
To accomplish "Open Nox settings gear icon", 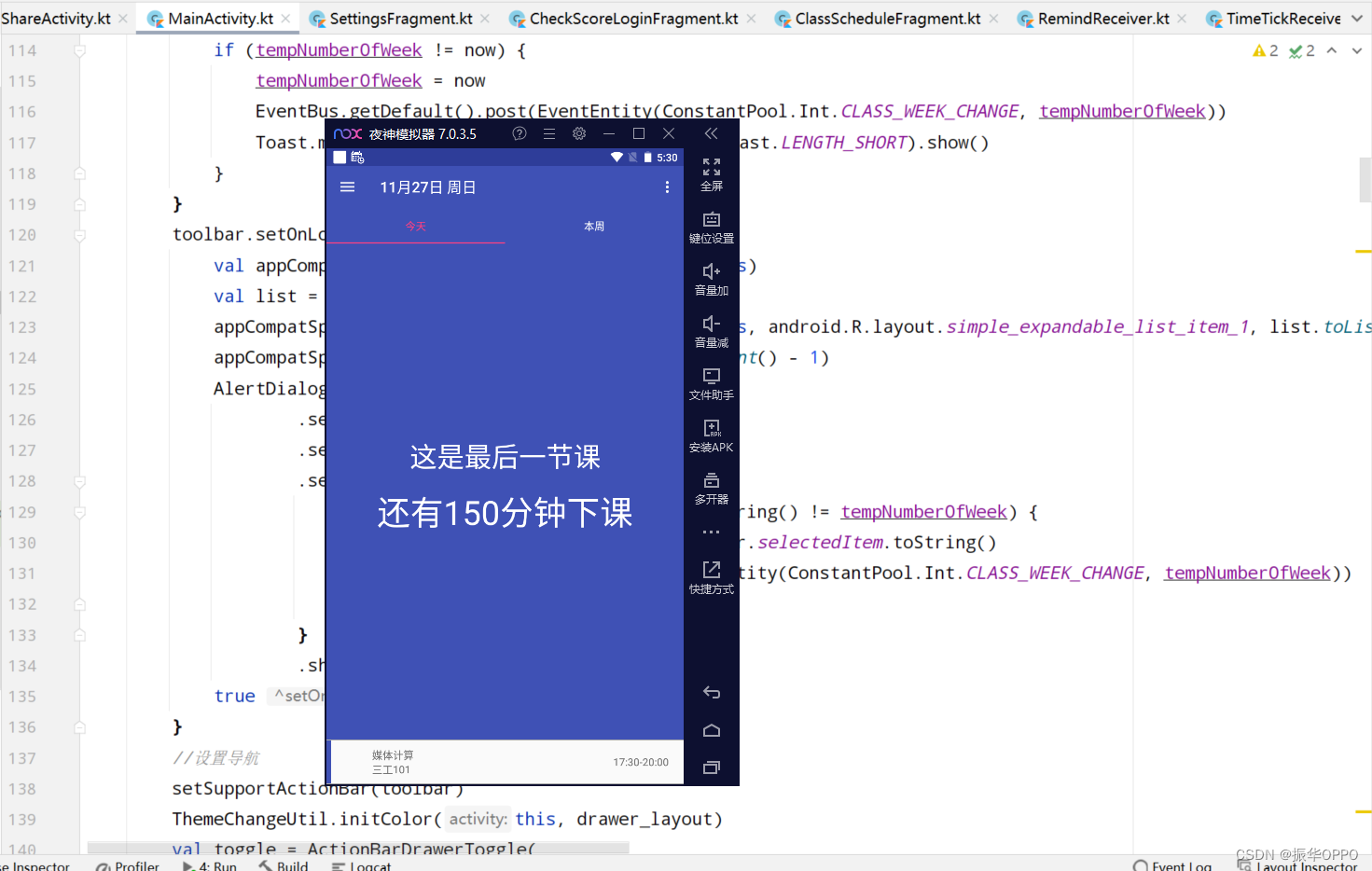I will tap(579, 133).
